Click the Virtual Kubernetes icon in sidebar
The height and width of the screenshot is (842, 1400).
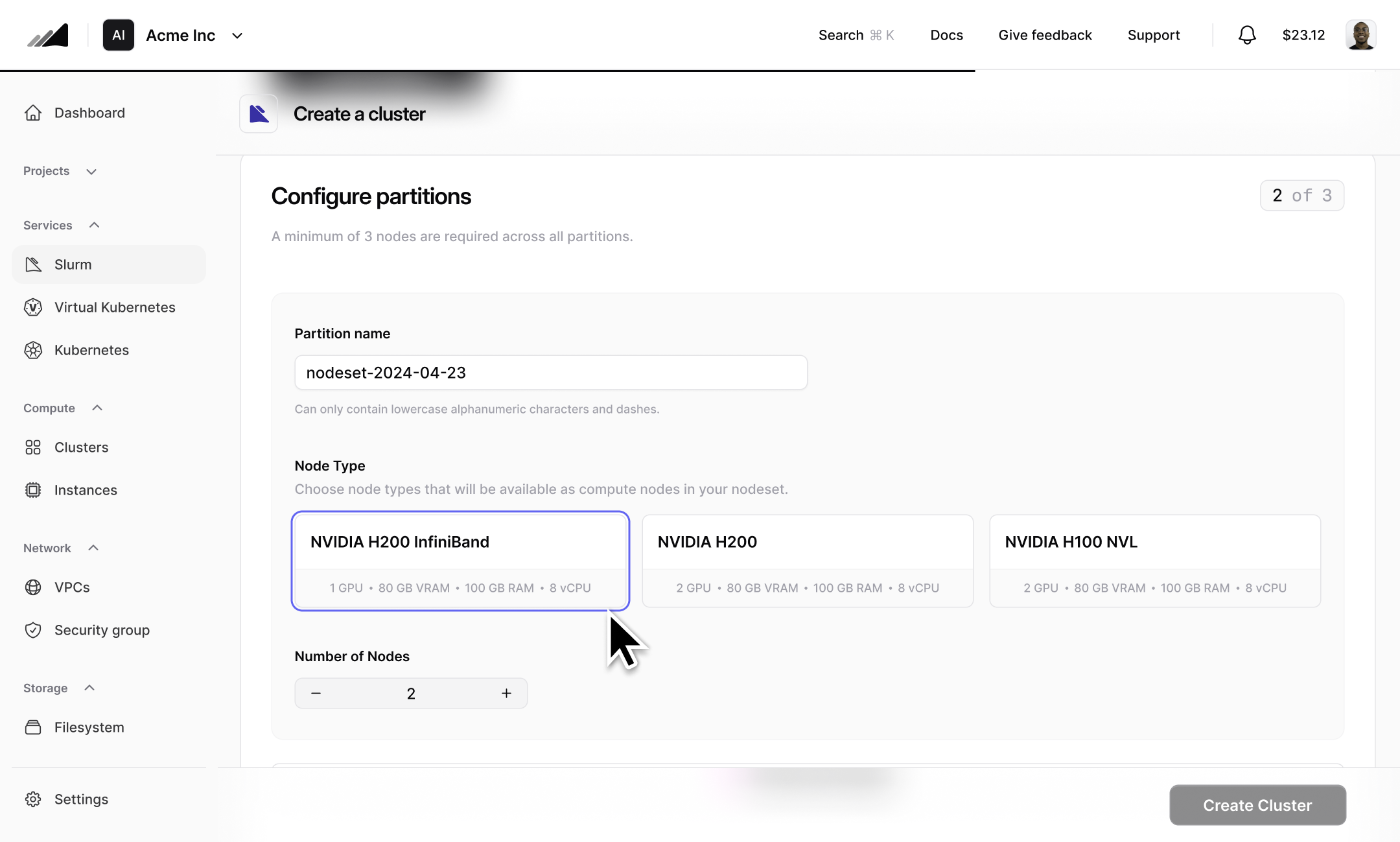pyautogui.click(x=33, y=307)
